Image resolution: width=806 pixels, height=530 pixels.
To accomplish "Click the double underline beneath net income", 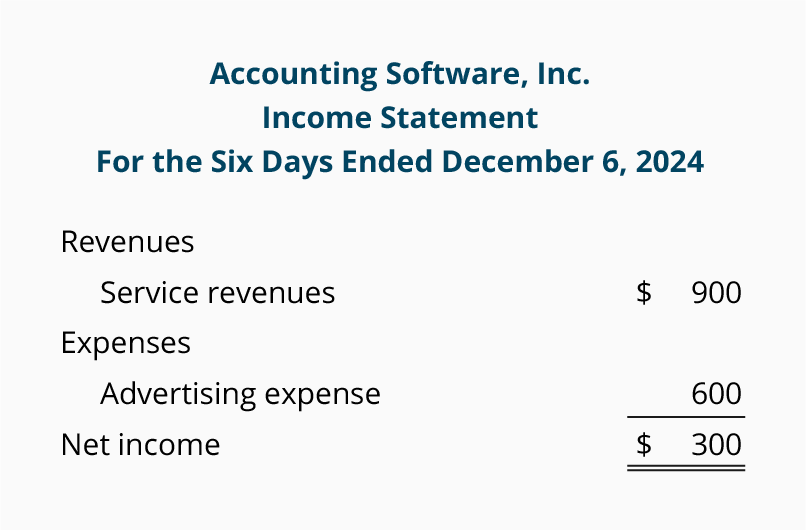I will pos(686,468).
